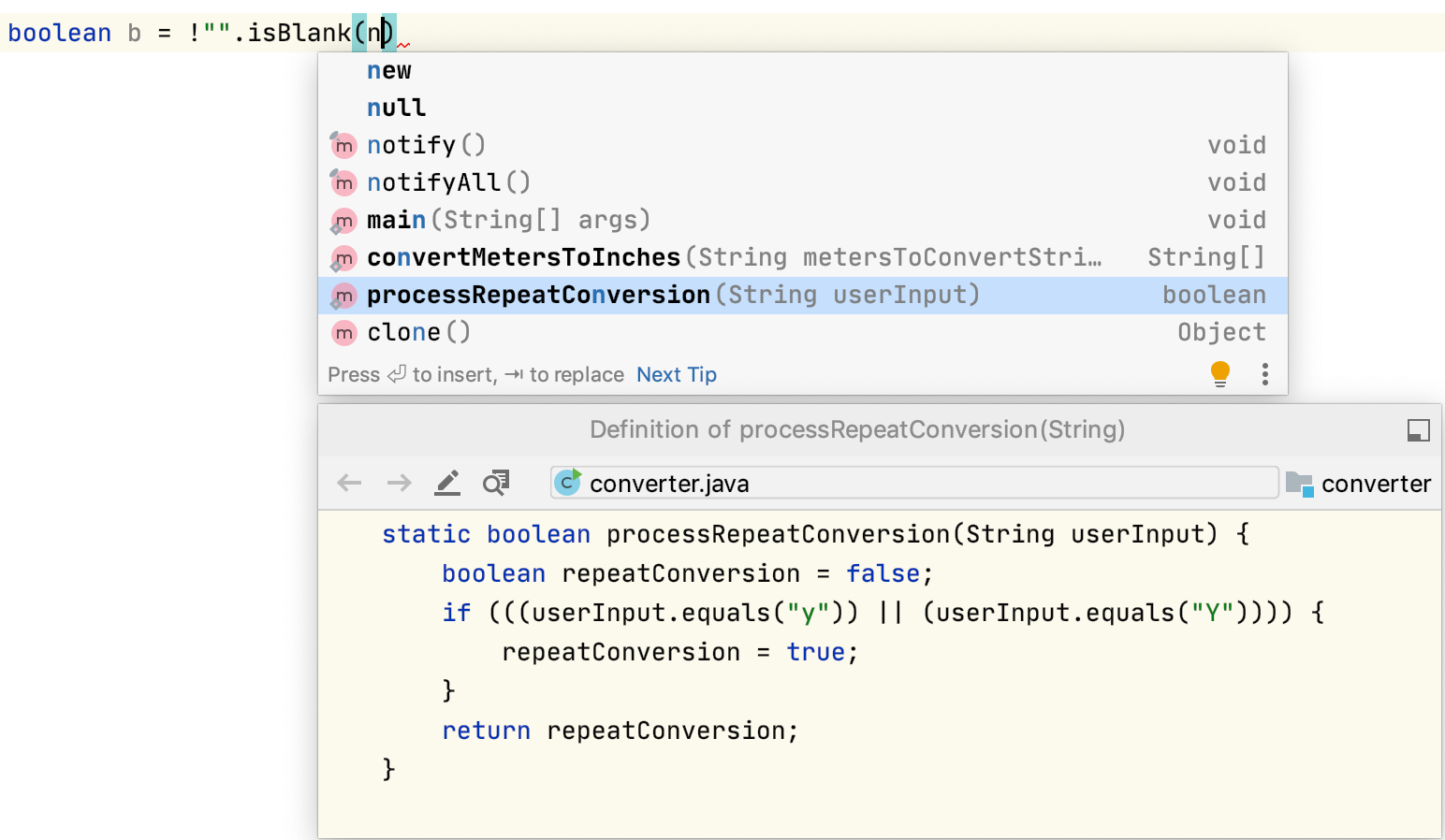Click the method icon beside clone()
Screen dimensions: 1445x840
(344, 333)
